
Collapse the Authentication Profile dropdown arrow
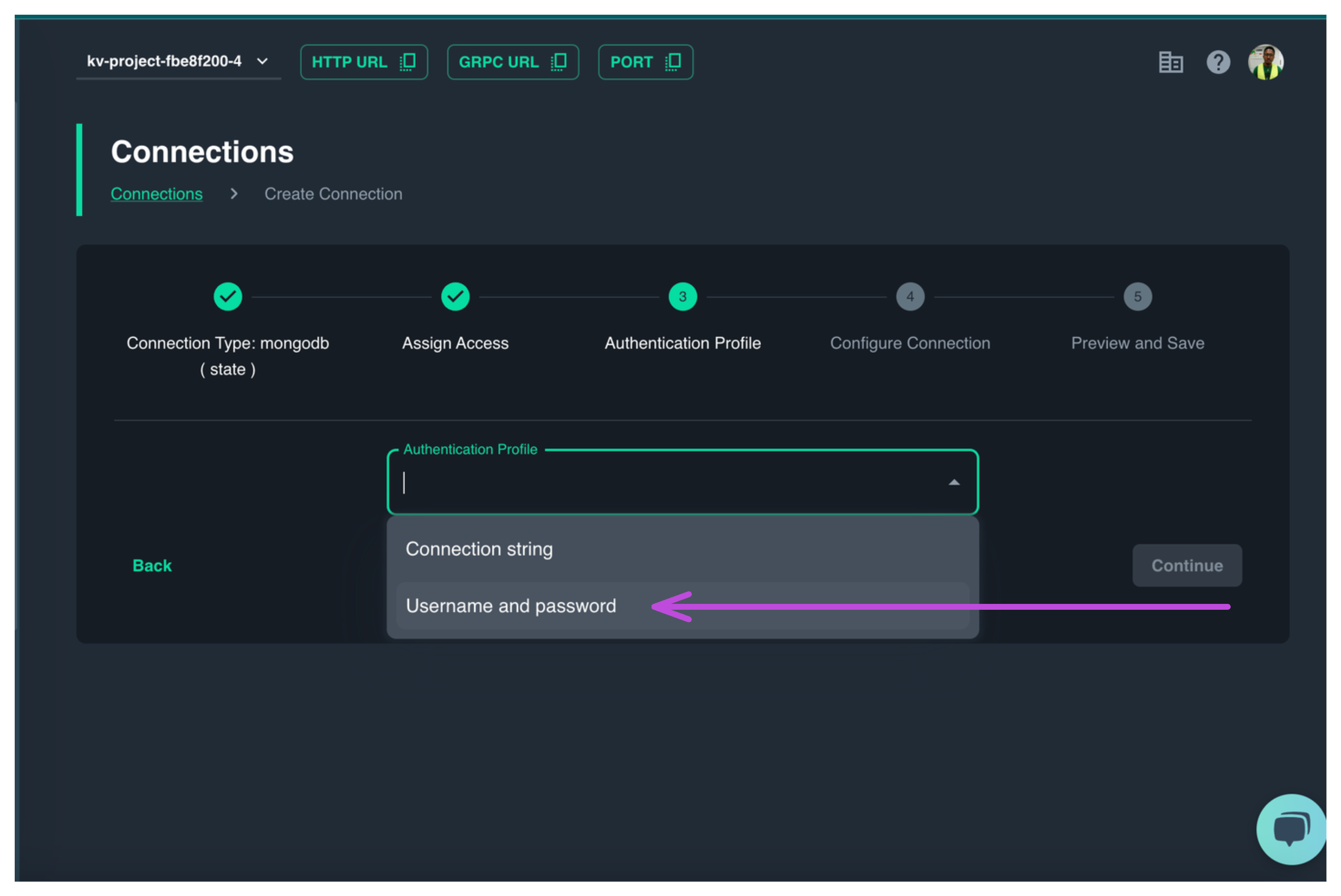pos(954,482)
